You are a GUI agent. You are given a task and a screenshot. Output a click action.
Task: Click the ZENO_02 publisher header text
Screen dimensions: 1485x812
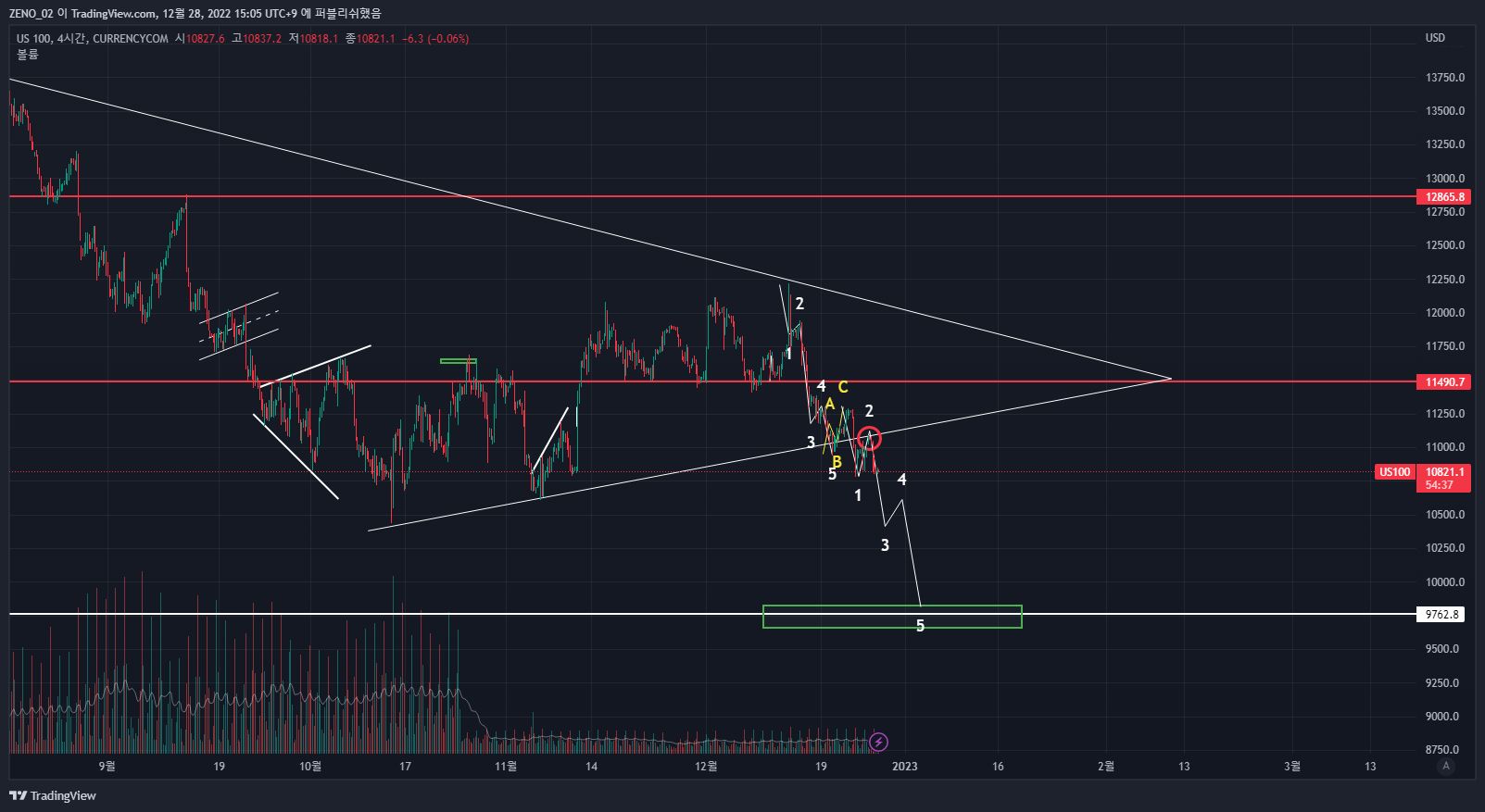point(31,14)
